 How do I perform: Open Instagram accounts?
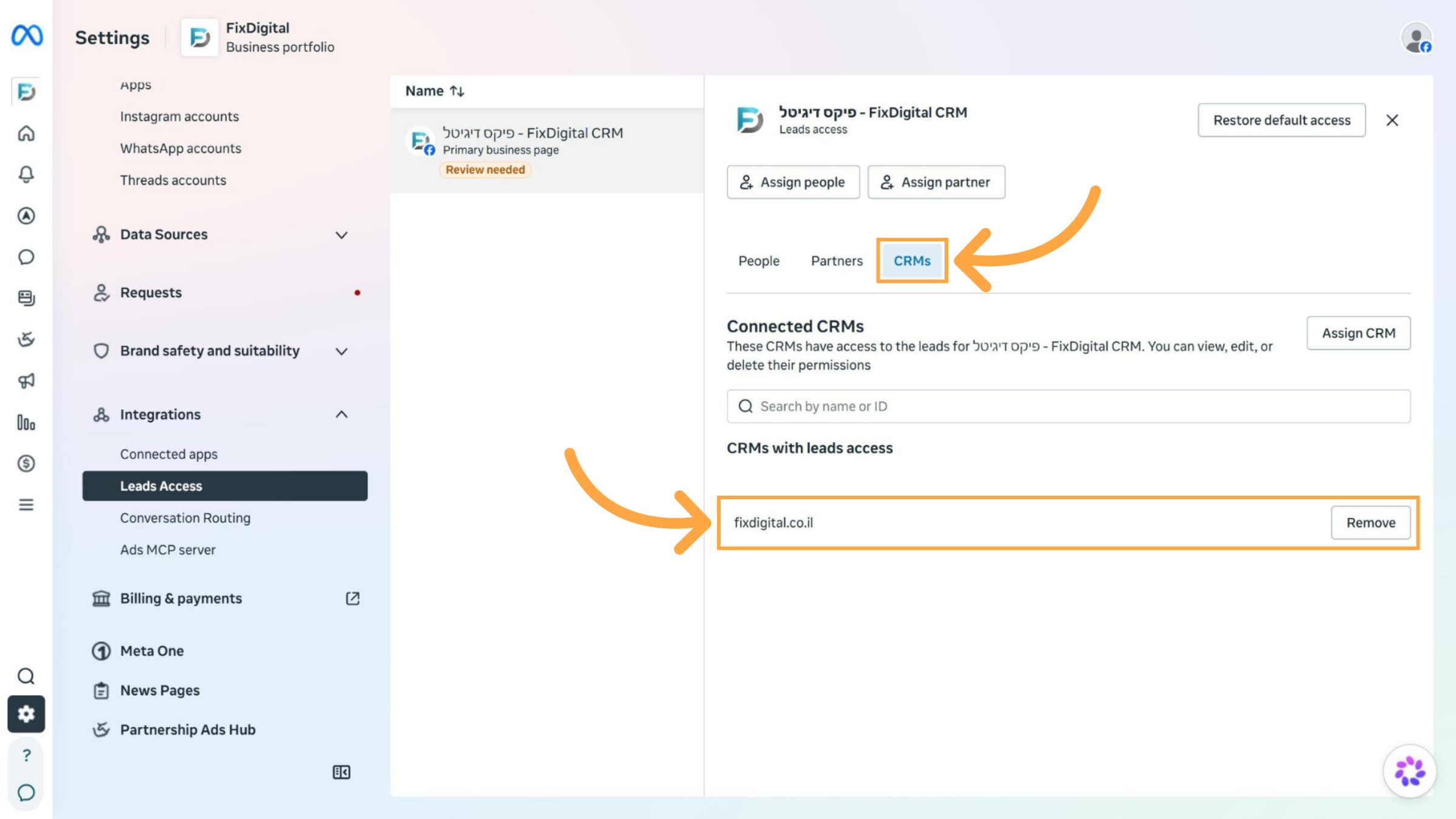180,116
